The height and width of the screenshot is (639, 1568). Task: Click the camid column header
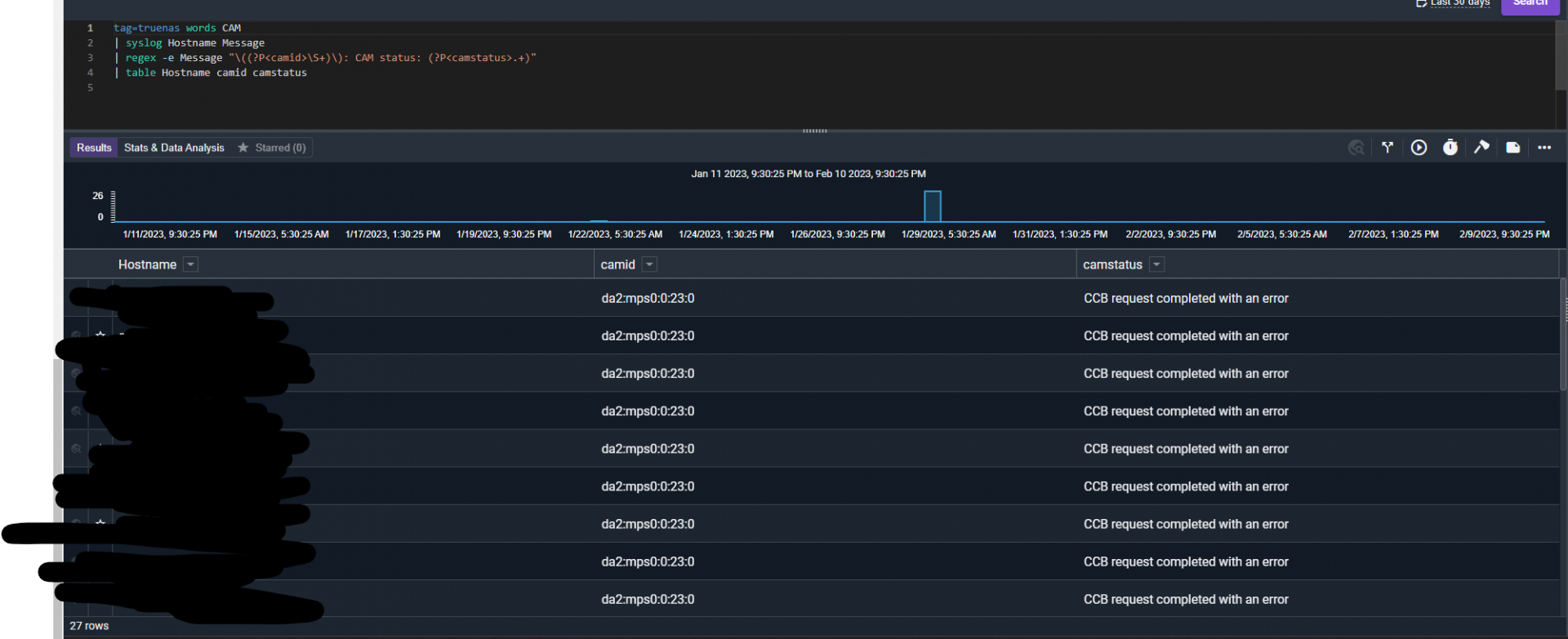click(x=617, y=264)
